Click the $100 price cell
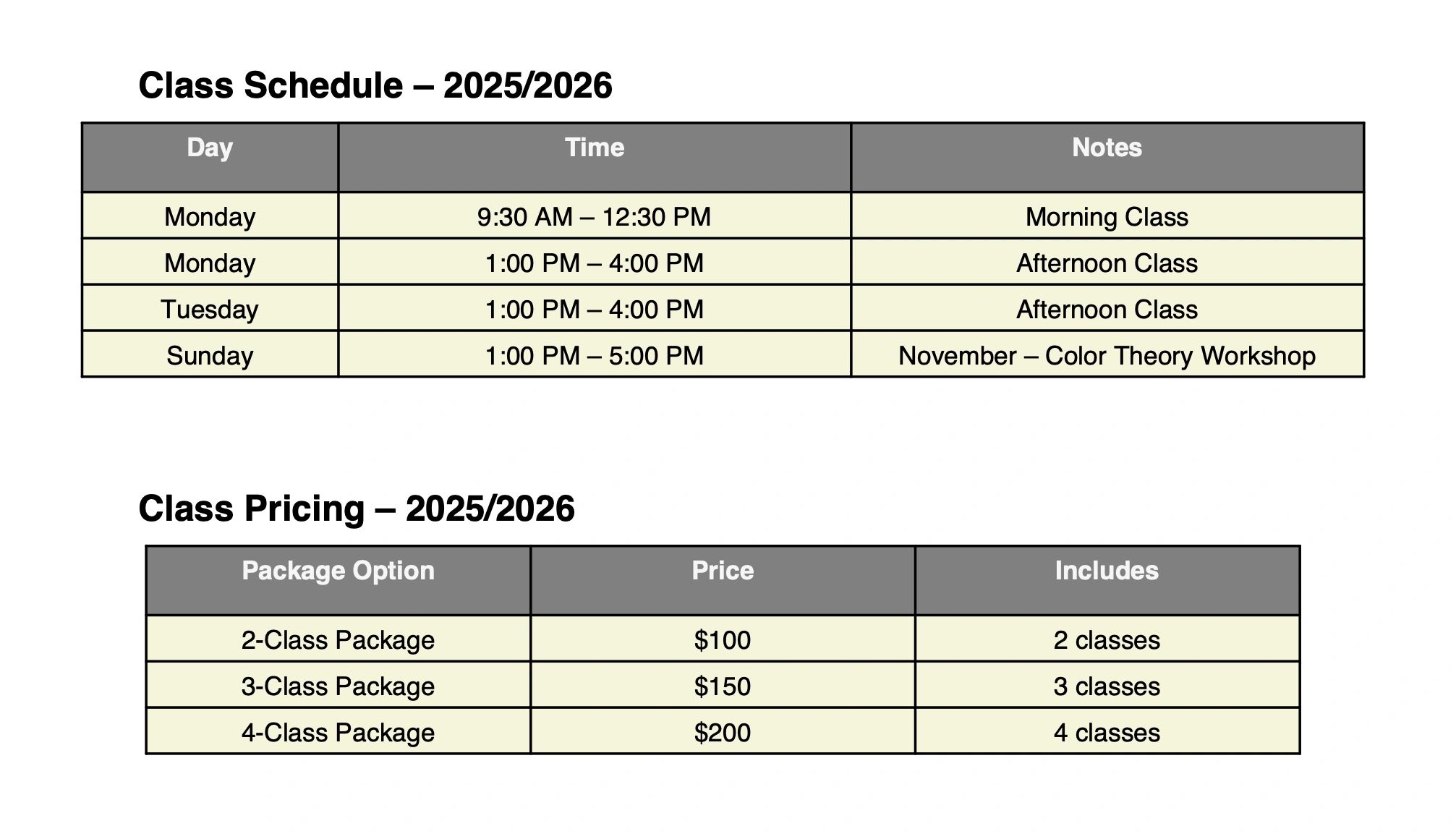1456x834 pixels. [722, 640]
